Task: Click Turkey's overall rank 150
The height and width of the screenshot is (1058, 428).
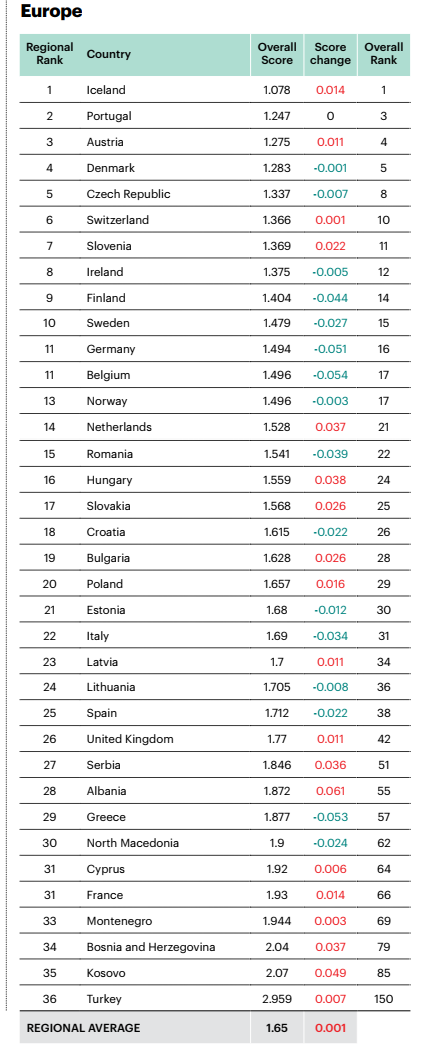Action: 383,999
